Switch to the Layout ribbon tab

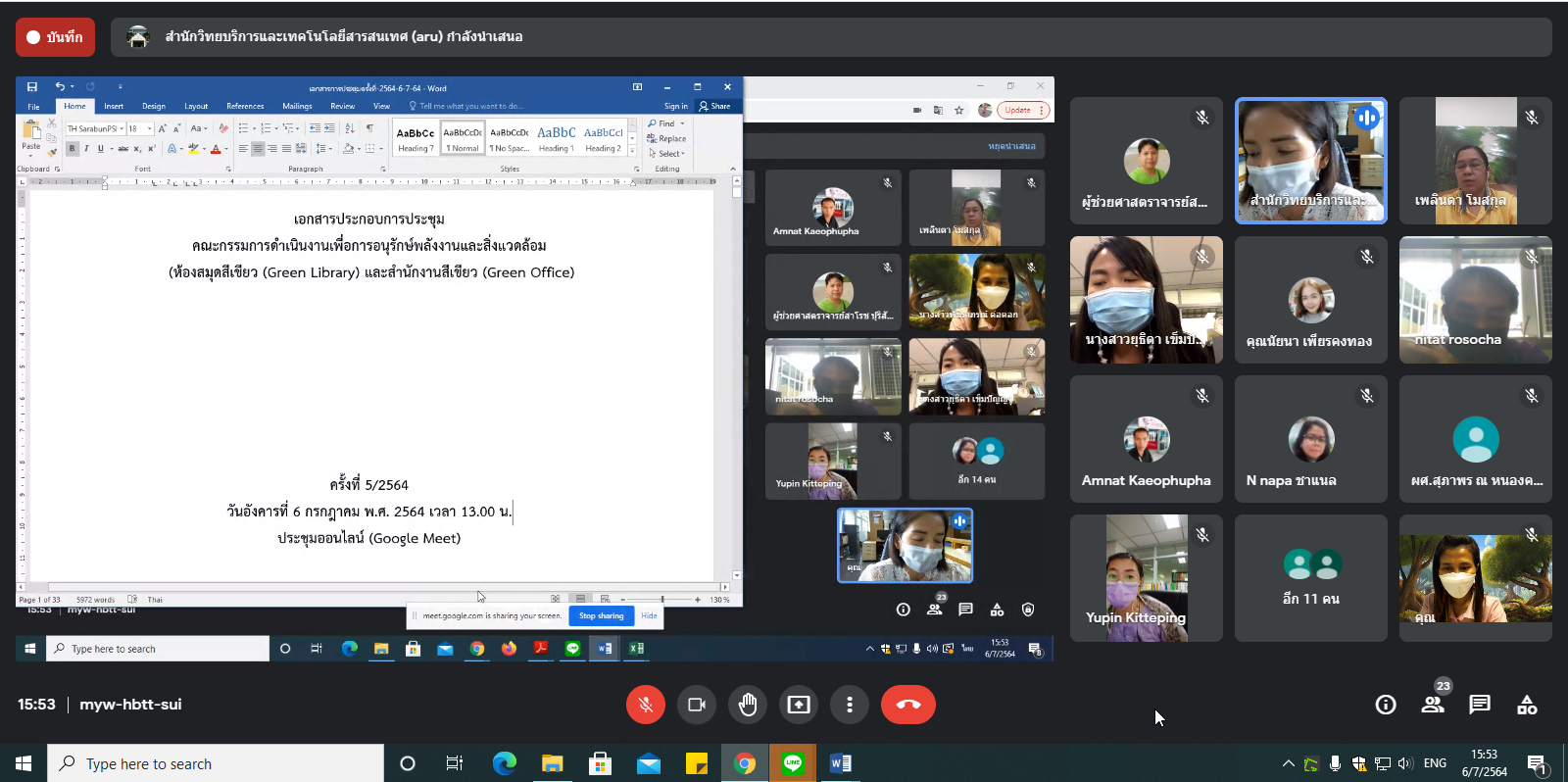click(x=196, y=106)
